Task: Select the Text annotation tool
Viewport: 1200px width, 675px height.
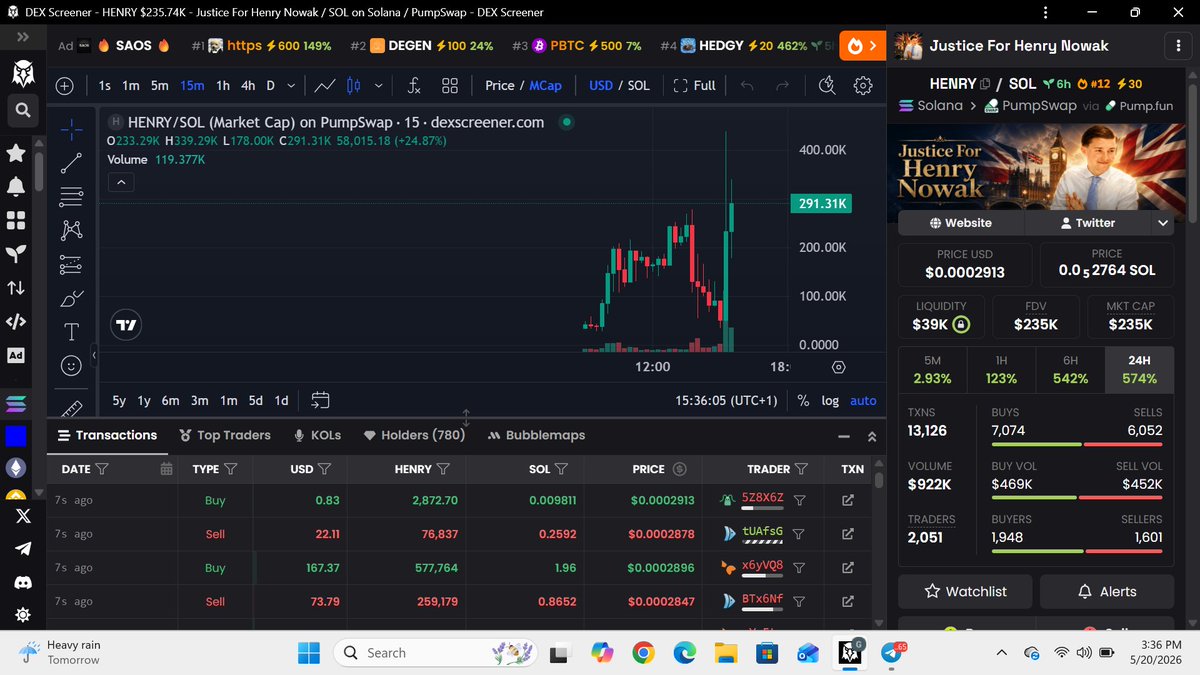Action: [71, 332]
